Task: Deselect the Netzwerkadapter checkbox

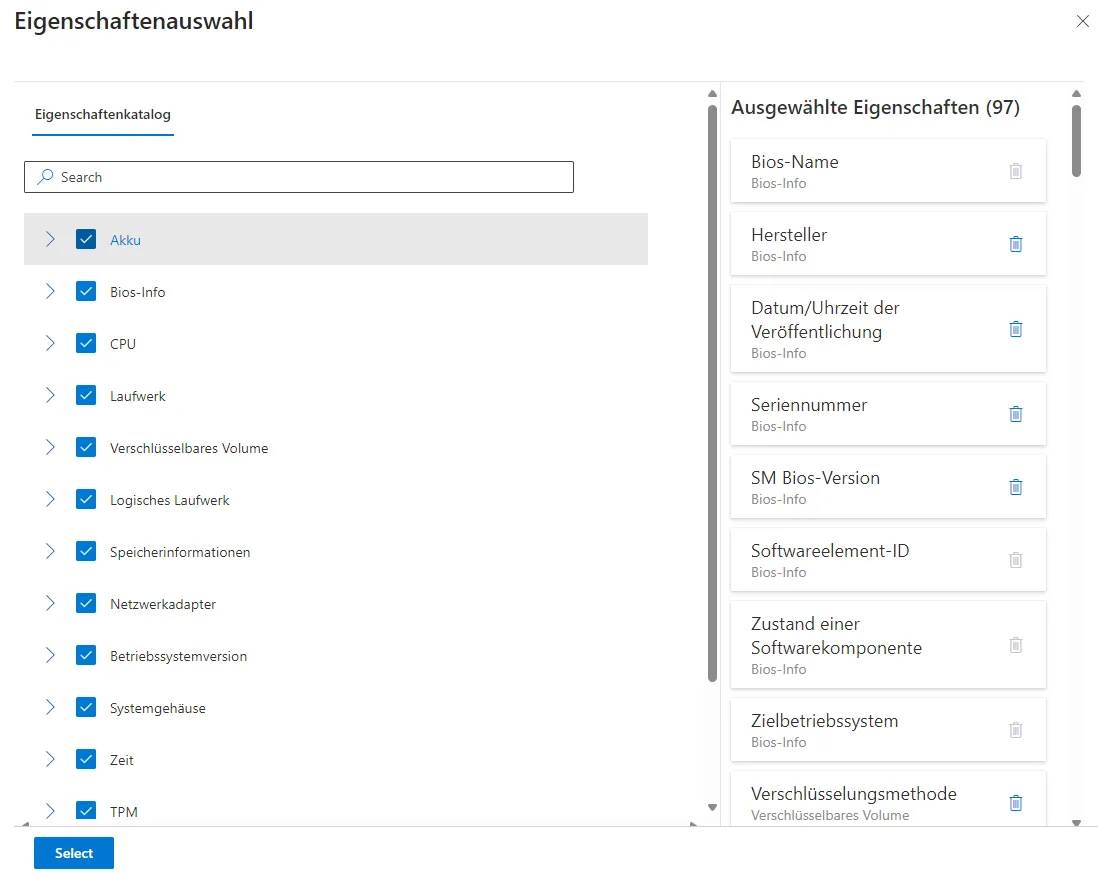Action: pyautogui.click(x=86, y=603)
